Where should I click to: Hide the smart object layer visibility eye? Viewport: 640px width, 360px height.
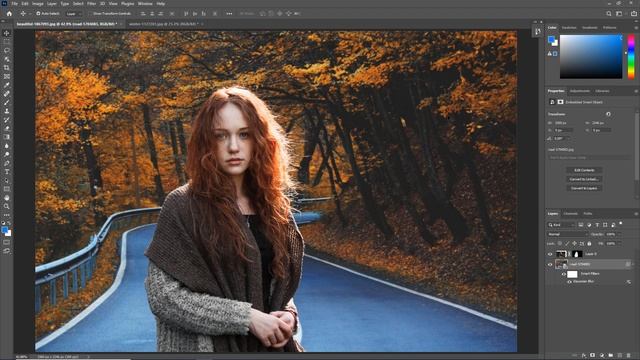point(550,264)
